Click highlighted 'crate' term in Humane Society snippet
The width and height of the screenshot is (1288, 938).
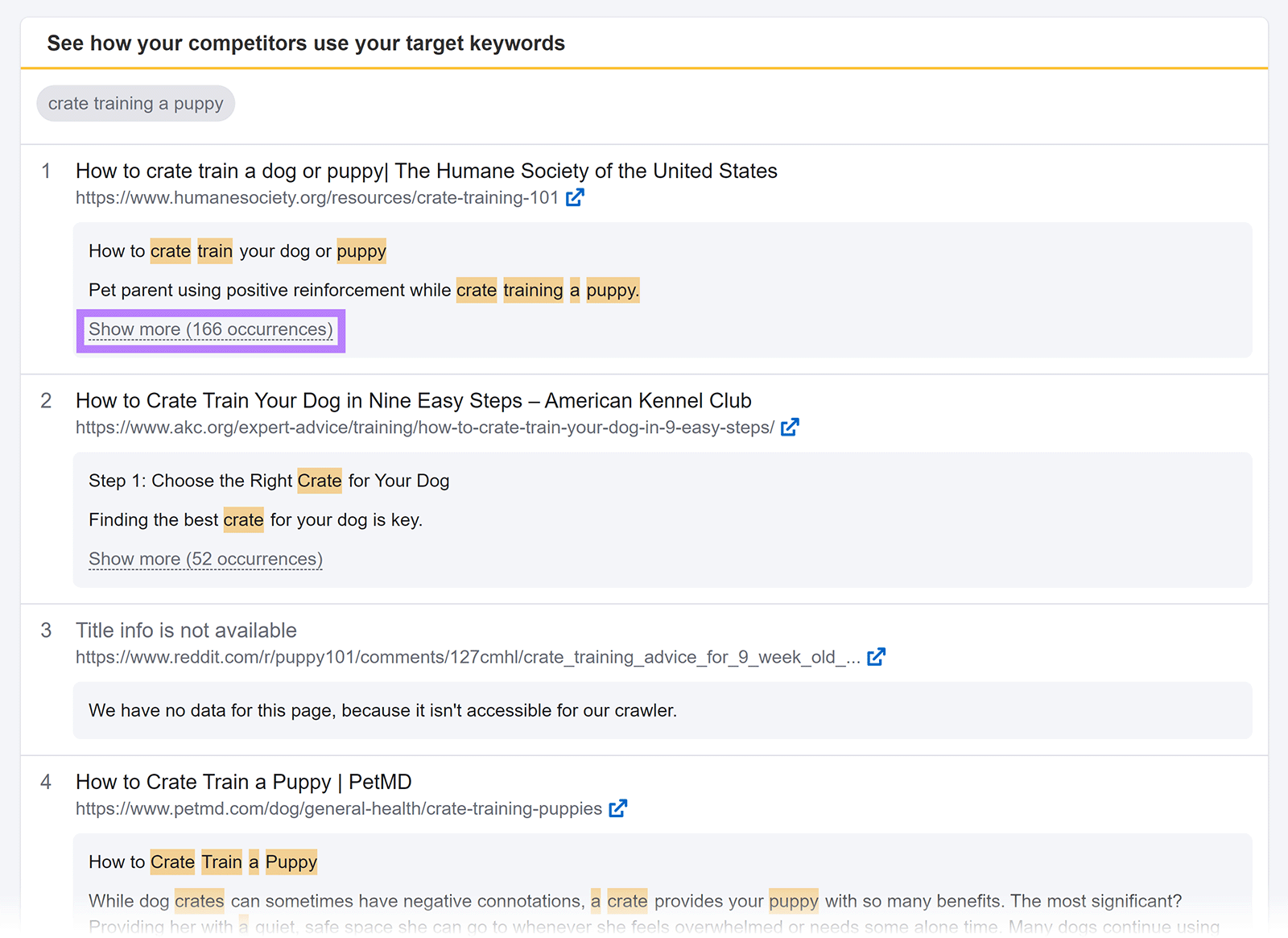pos(170,251)
